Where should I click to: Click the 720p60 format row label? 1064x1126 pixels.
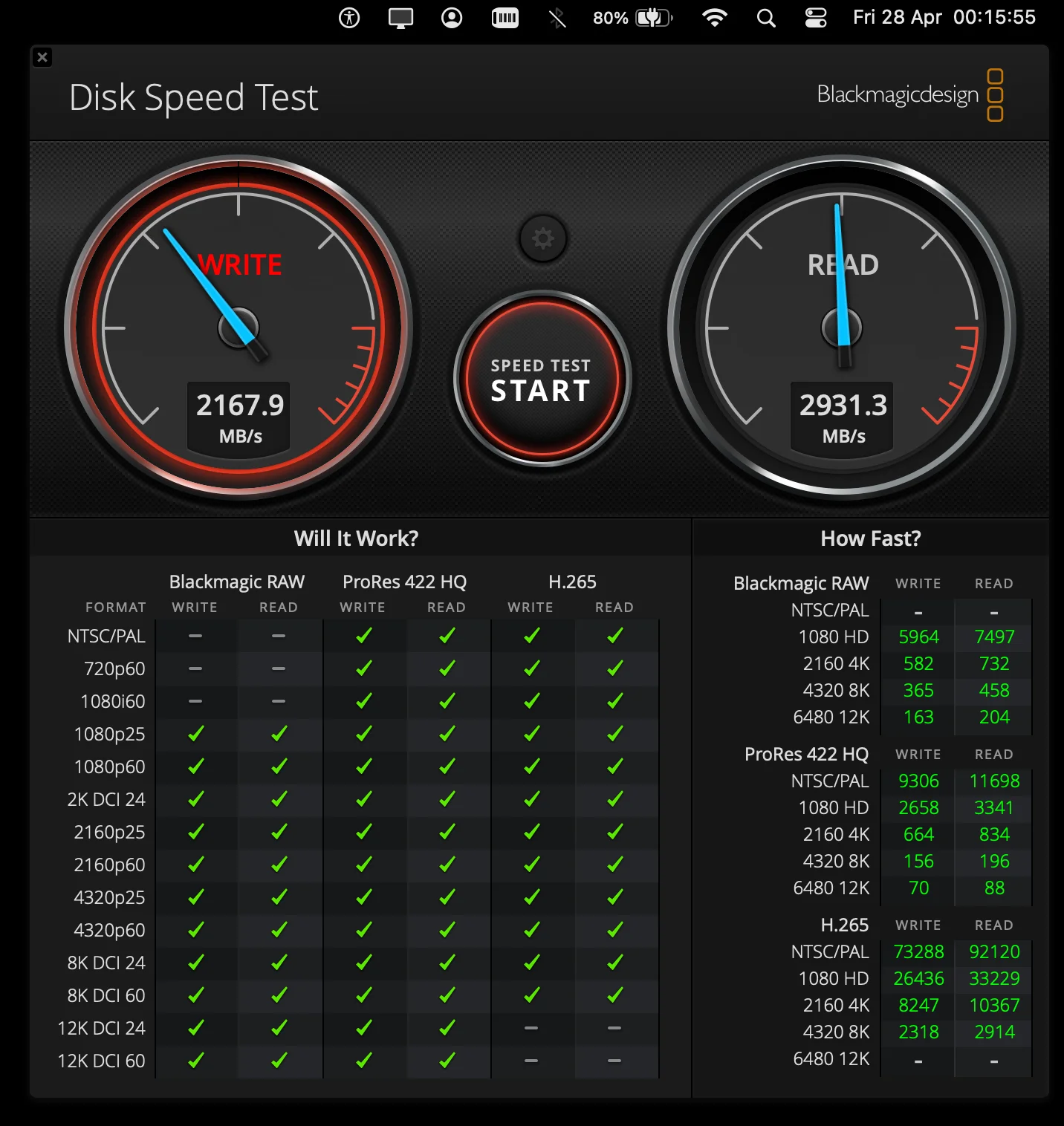[x=114, y=669]
